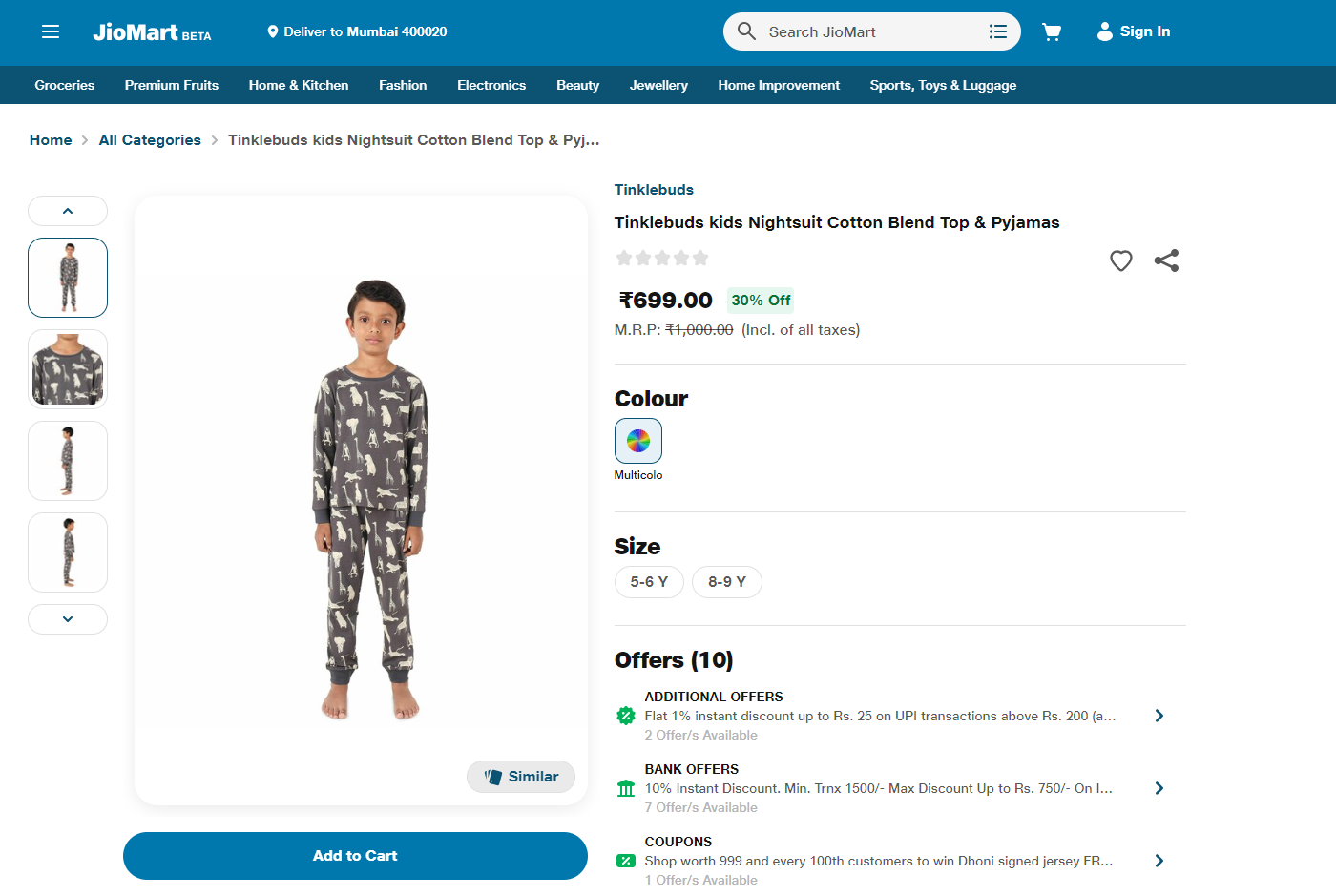The height and width of the screenshot is (896, 1336).
Task: Open the Fashion category menu
Action: click(403, 85)
